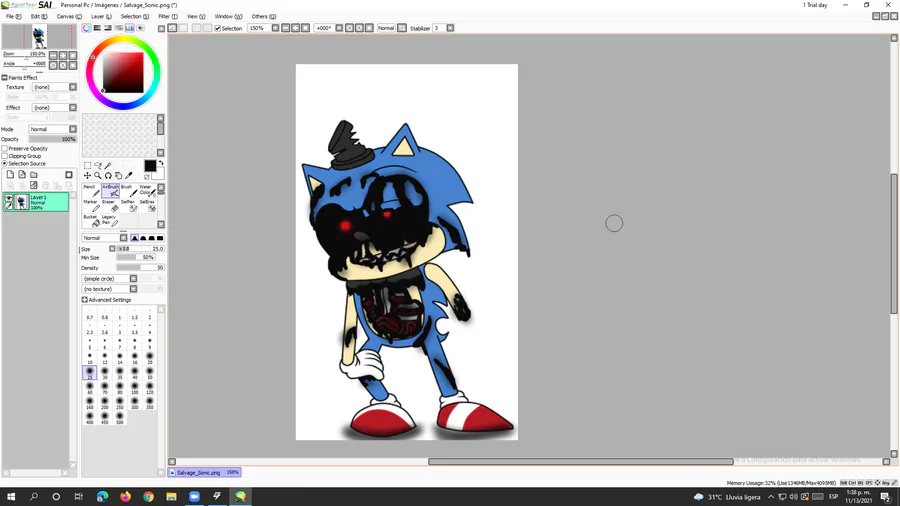Adjust the layer Opacity slider
The height and width of the screenshot is (506, 900).
click(x=52, y=139)
